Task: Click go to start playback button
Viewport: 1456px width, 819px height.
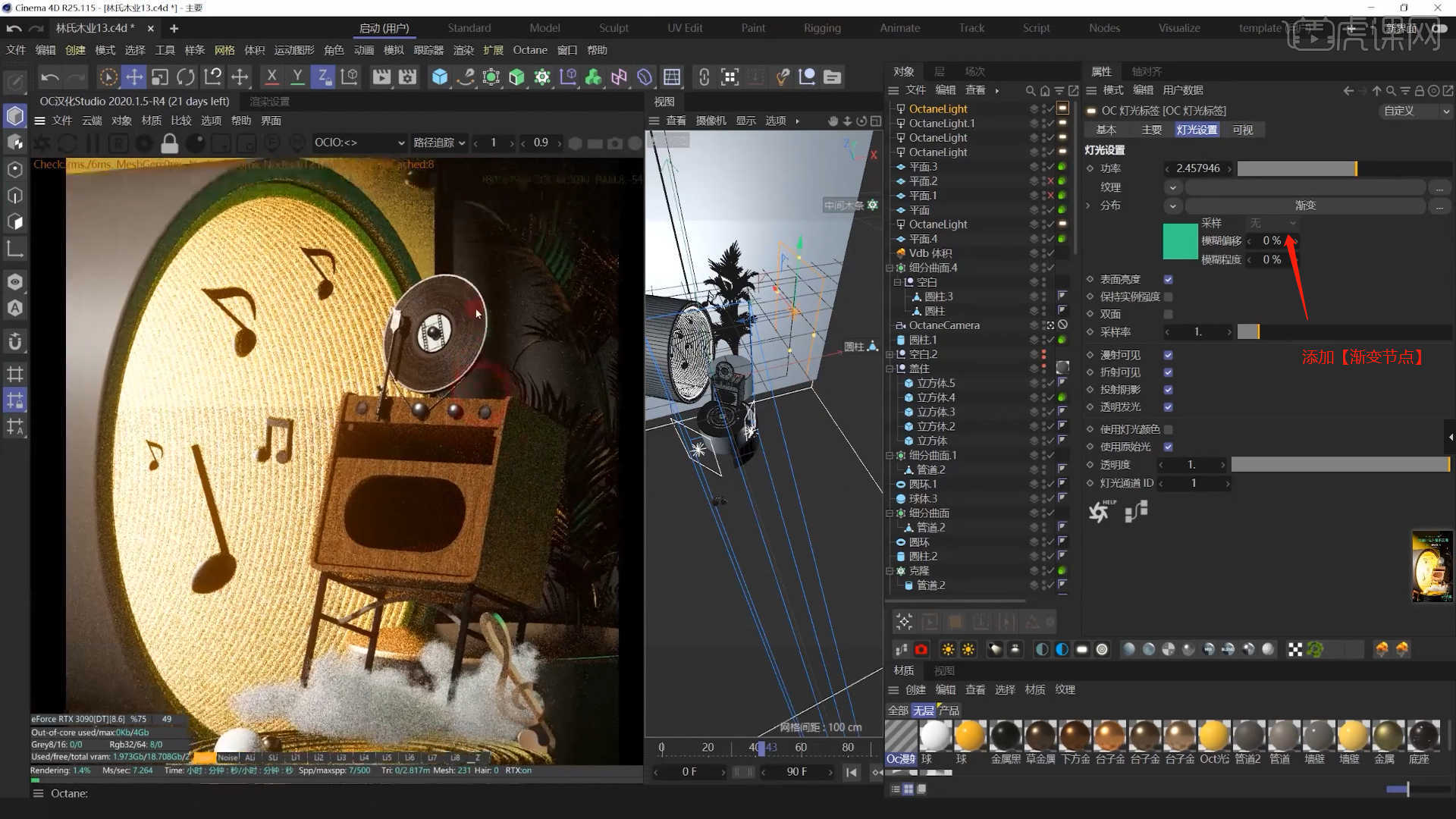Action: pyautogui.click(x=852, y=772)
